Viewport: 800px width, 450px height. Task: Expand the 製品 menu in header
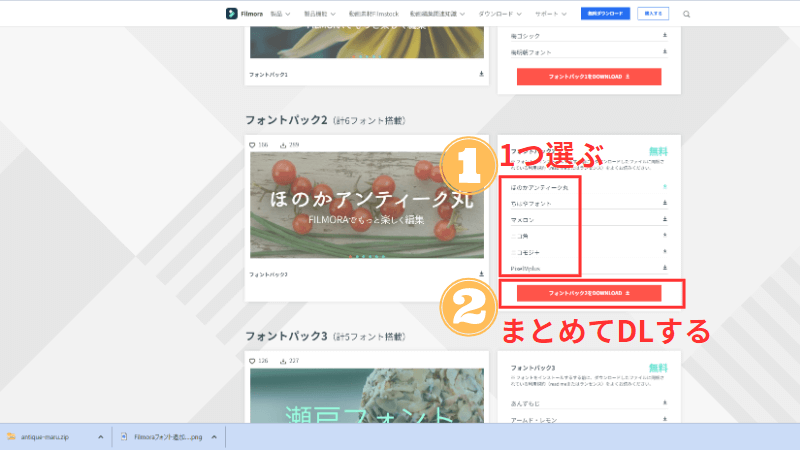280,14
